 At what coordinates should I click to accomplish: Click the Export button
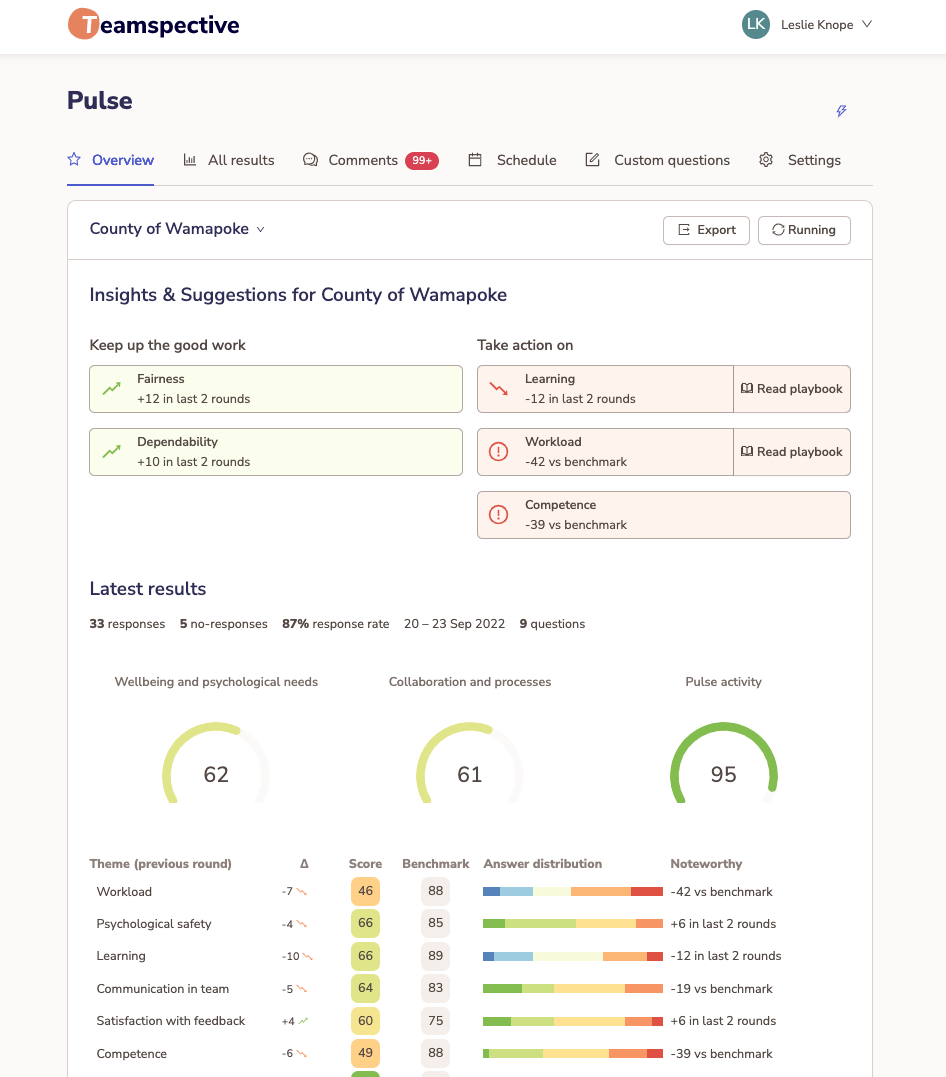point(707,230)
